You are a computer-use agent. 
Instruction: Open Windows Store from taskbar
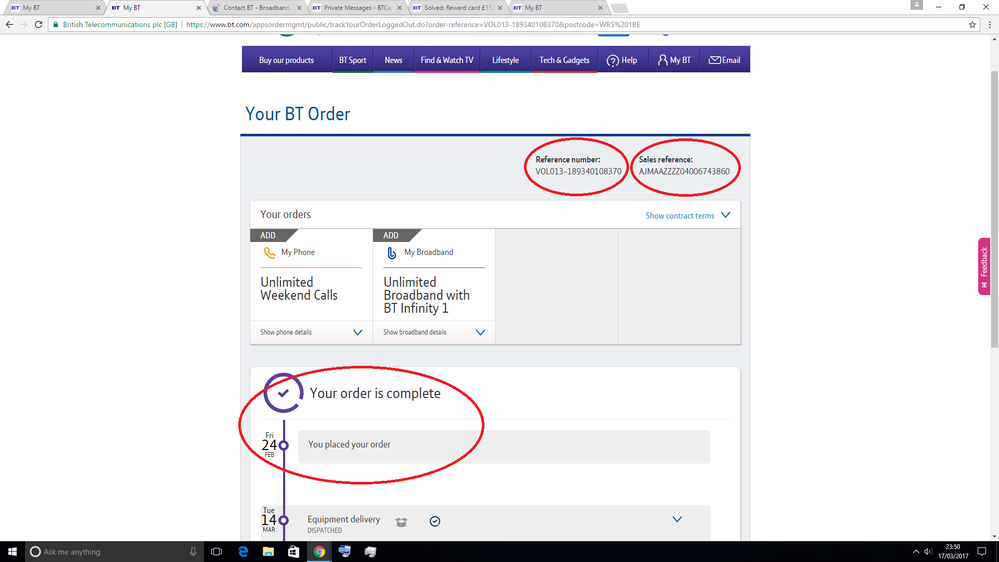point(294,552)
